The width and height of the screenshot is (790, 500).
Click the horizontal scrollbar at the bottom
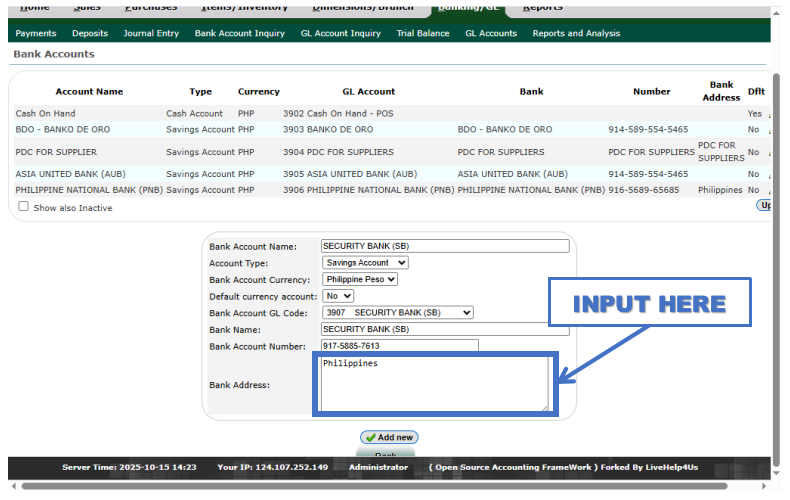(x=400, y=486)
